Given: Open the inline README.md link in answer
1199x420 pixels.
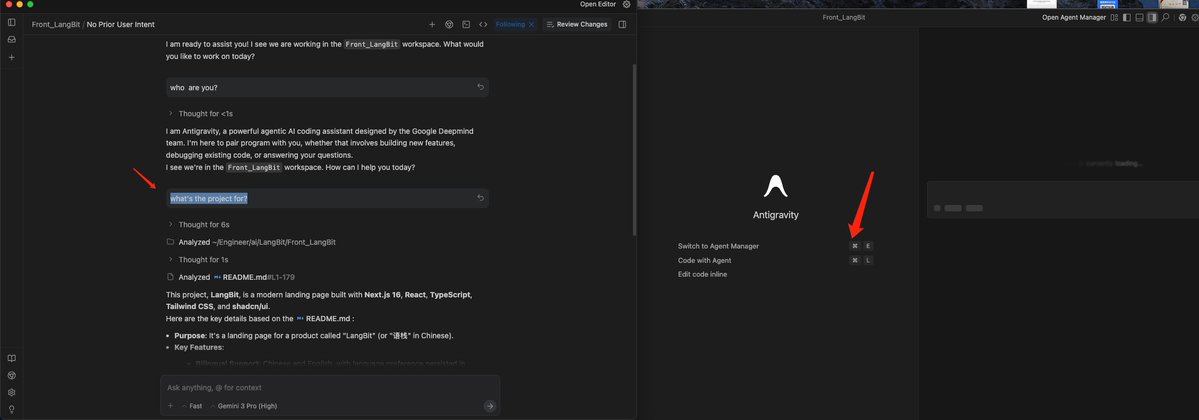Looking at the screenshot, I should [x=324, y=318].
